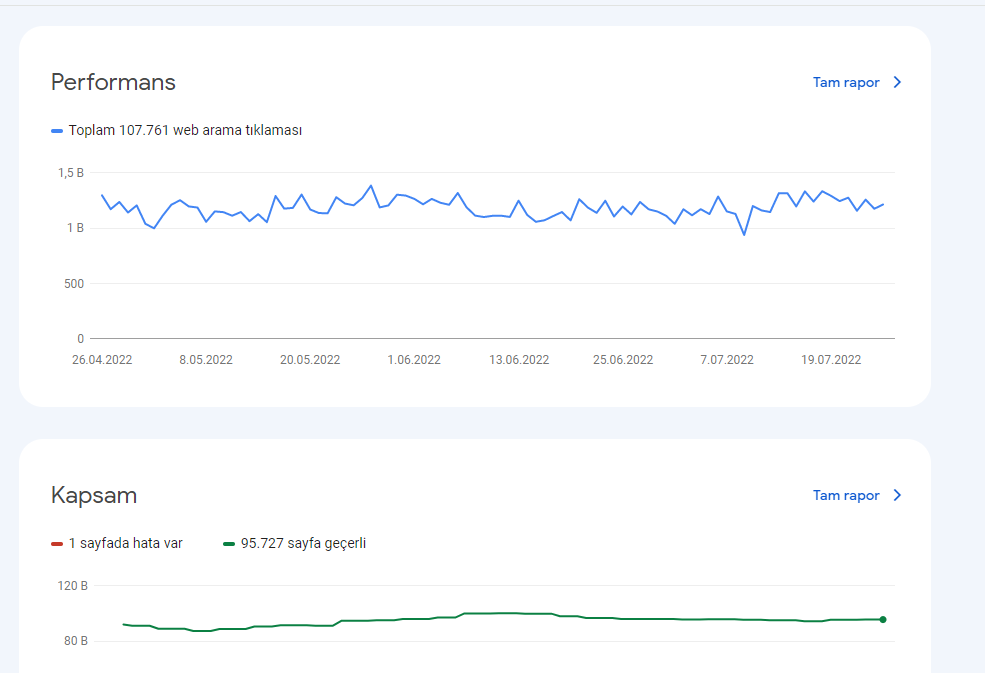Click blue legend marker for web arama tıklaması
This screenshot has width=985, height=673.
click(57, 131)
